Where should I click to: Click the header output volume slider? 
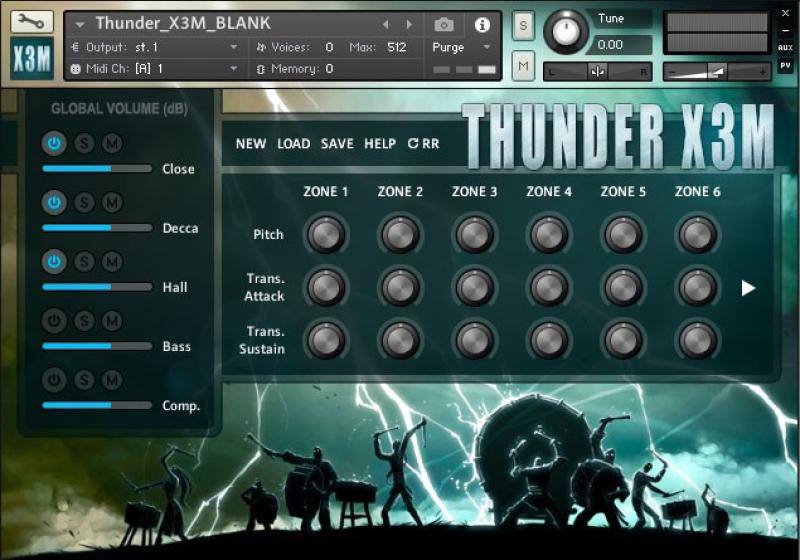pos(717,72)
